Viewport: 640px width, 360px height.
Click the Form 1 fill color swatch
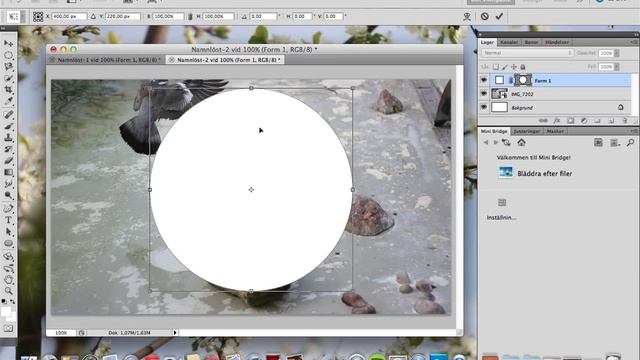(499, 80)
